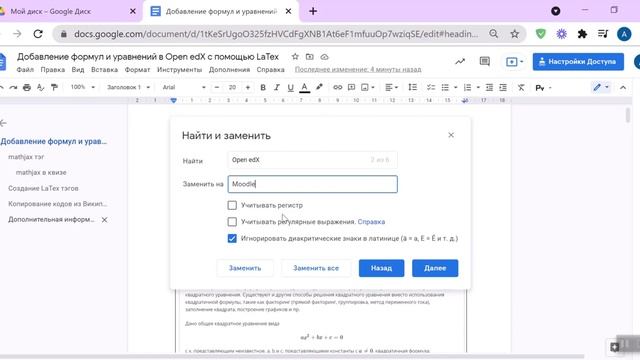The height and width of the screenshot is (360, 640).
Task: Click the clear formatting icon
Action: tap(521, 87)
